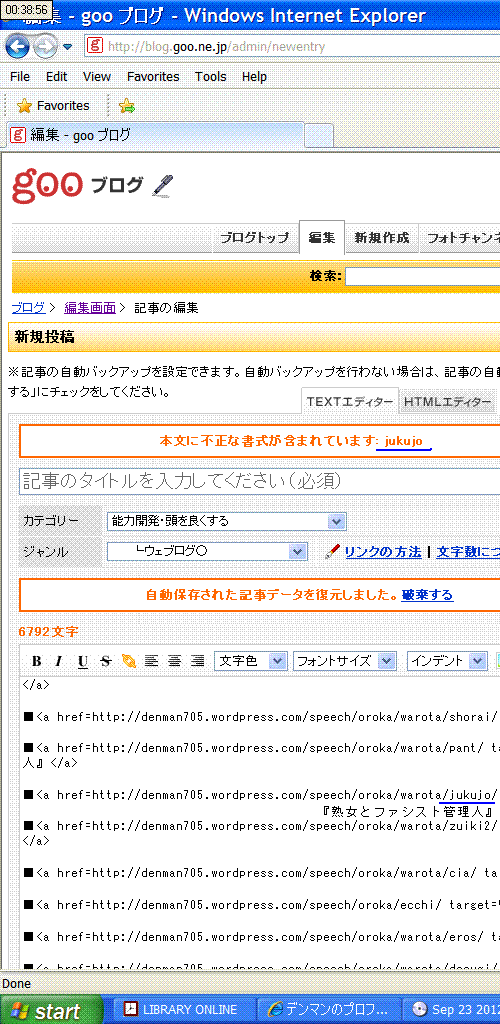Open the リンクの方法 help link
This screenshot has width=500, height=1024.
click(x=383, y=552)
